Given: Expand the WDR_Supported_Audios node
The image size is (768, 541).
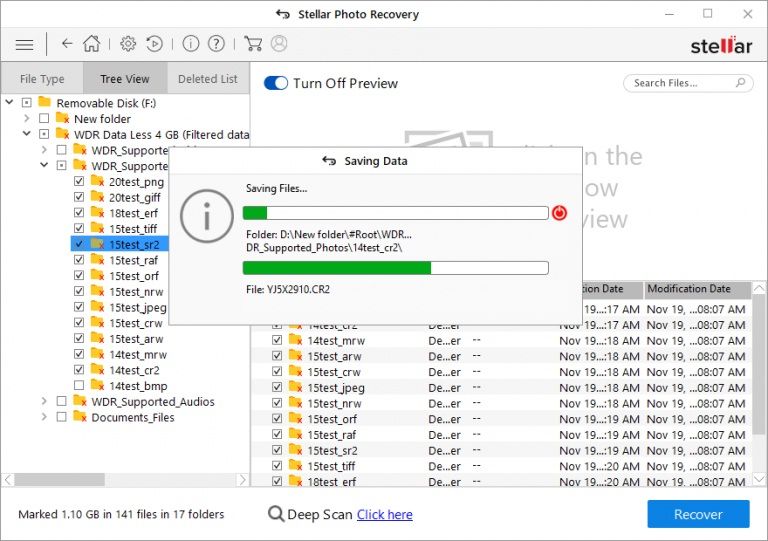Looking at the screenshot, I should [x=44, y=401].
